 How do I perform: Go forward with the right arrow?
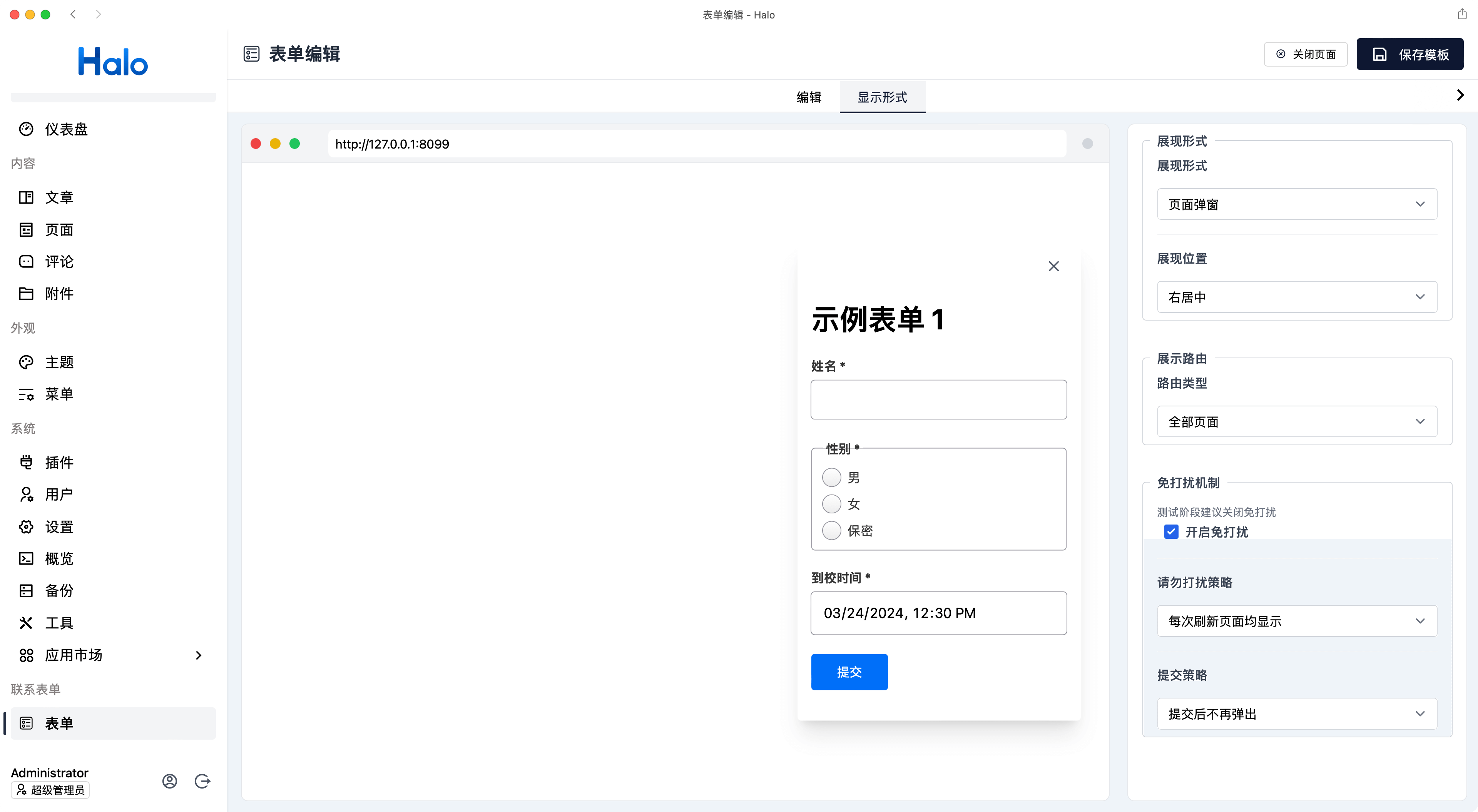(98, 14)
